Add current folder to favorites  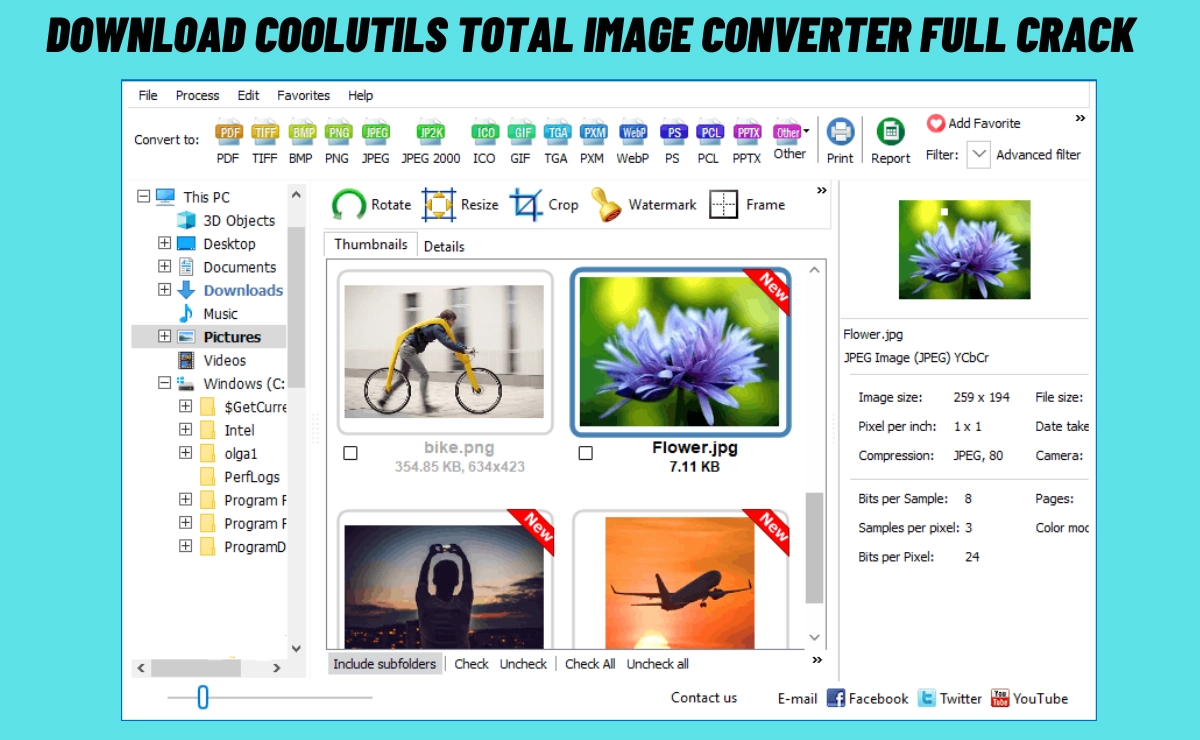click(x=973, y=123)
